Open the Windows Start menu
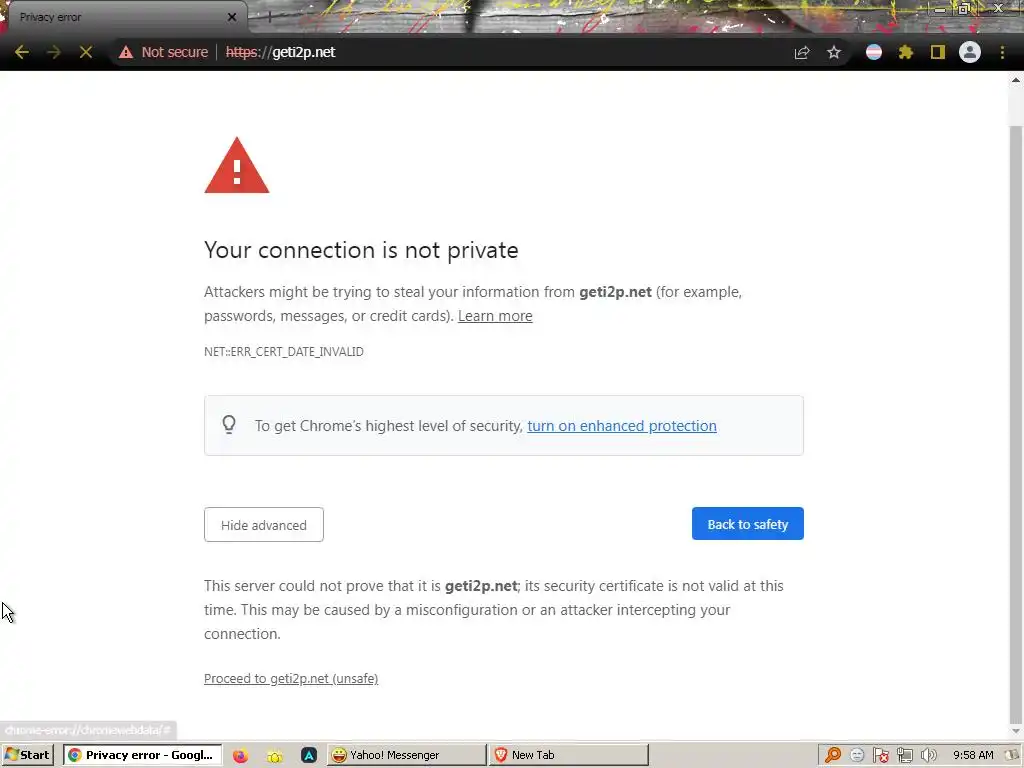This screenshot has width=1024, height=768. [27, 755]
